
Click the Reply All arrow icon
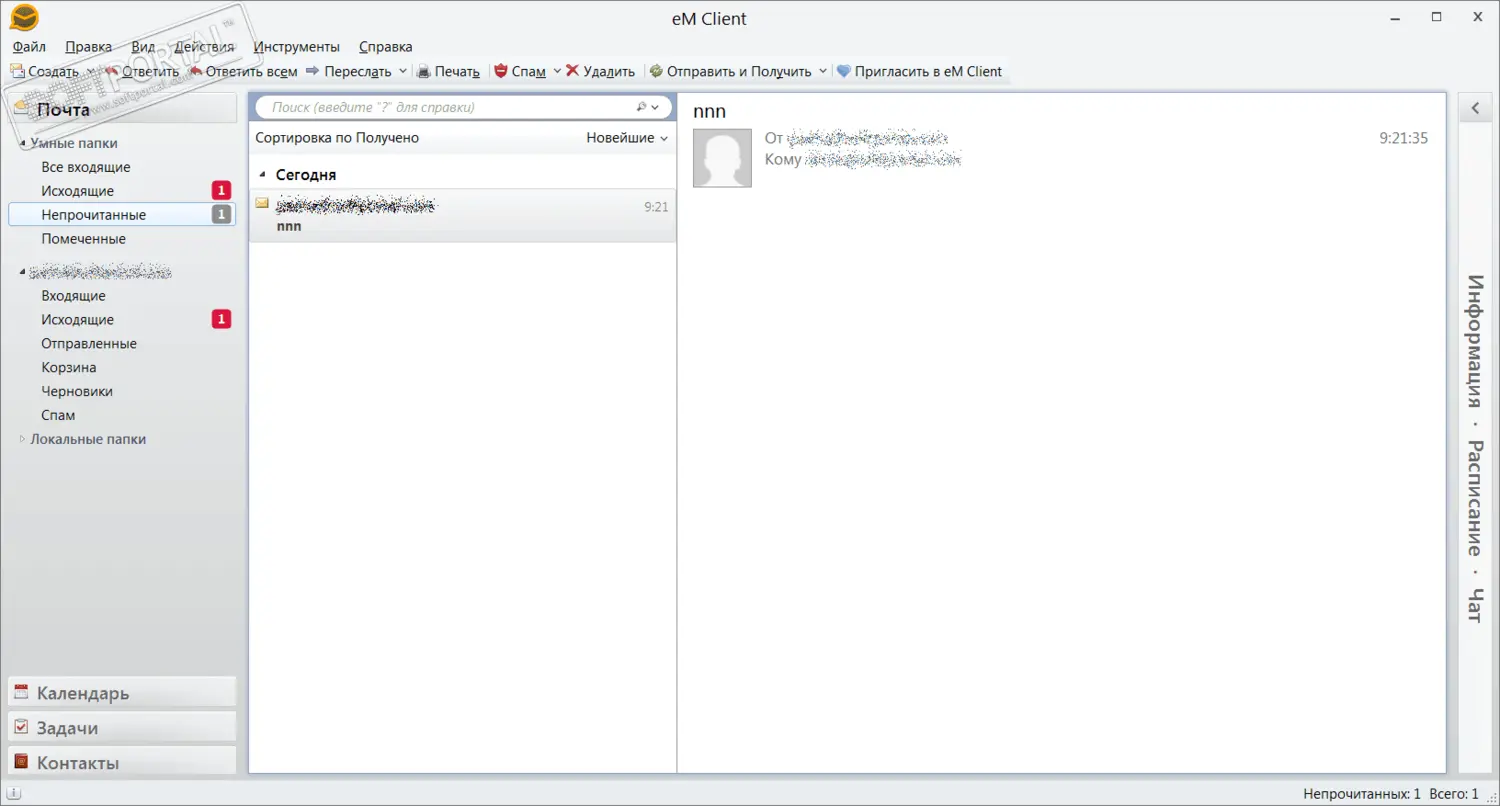click(196, 72)
